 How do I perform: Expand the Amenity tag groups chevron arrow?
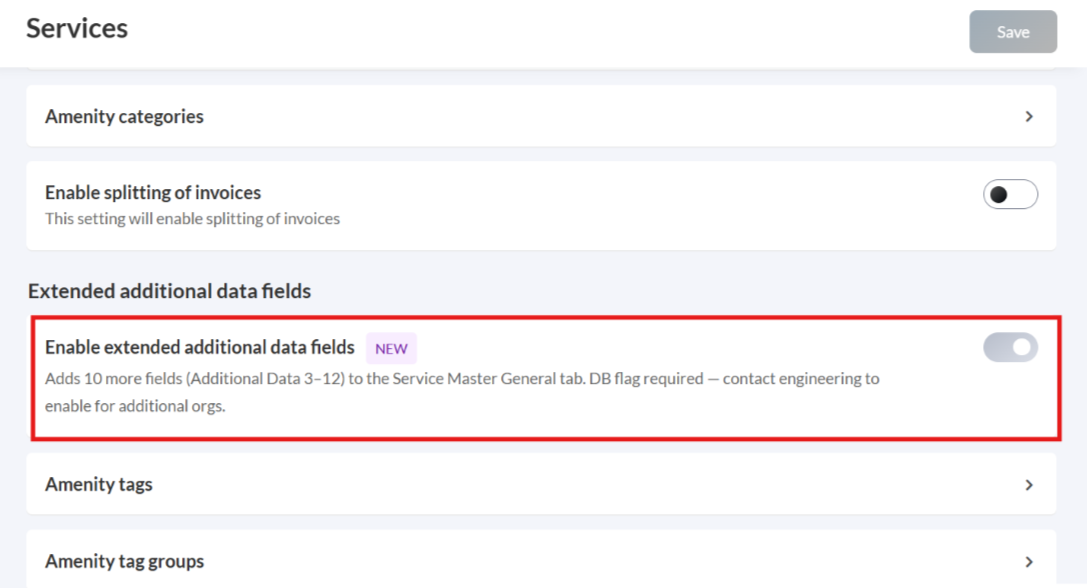coord(1029,562)
